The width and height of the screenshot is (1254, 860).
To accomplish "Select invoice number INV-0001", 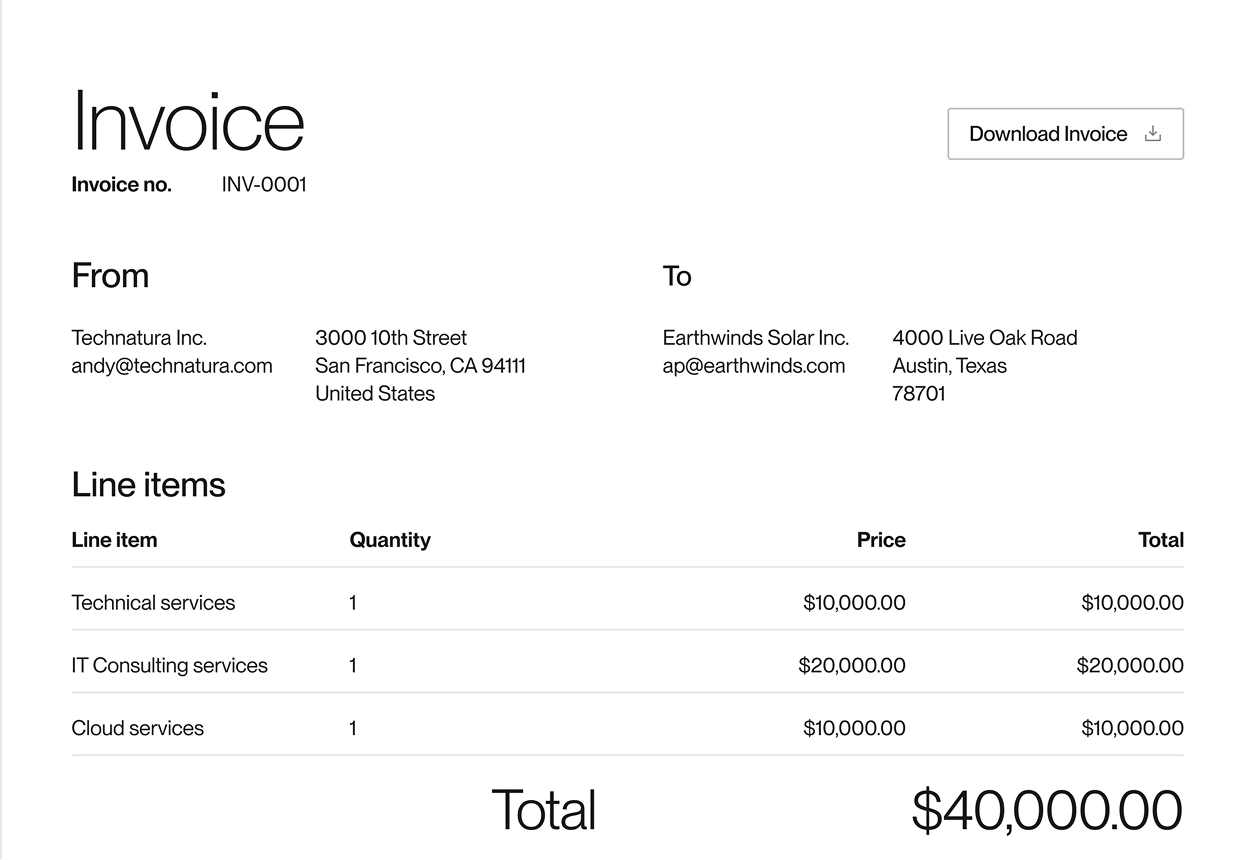I will [264, 185].
